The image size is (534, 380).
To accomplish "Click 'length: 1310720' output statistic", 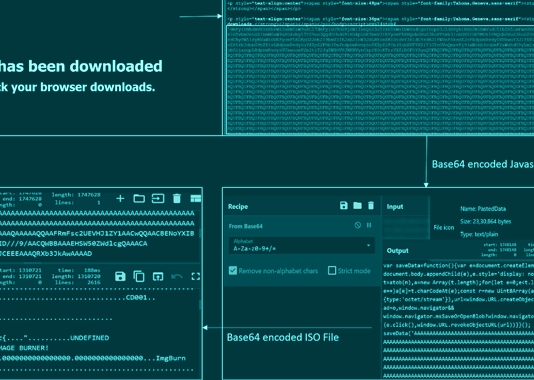I will [76, 276].
